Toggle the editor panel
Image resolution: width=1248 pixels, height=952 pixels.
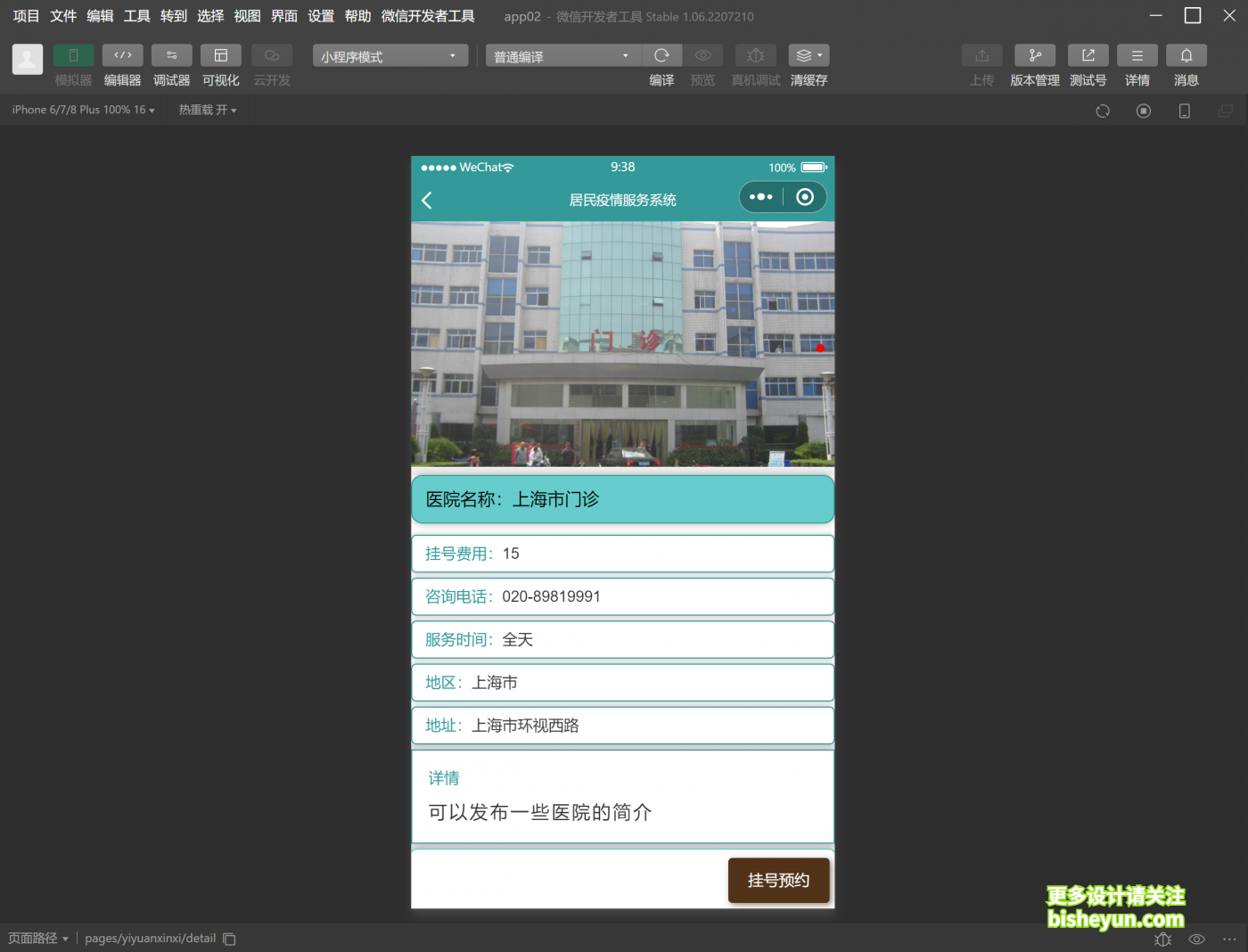tap(122, 55)
